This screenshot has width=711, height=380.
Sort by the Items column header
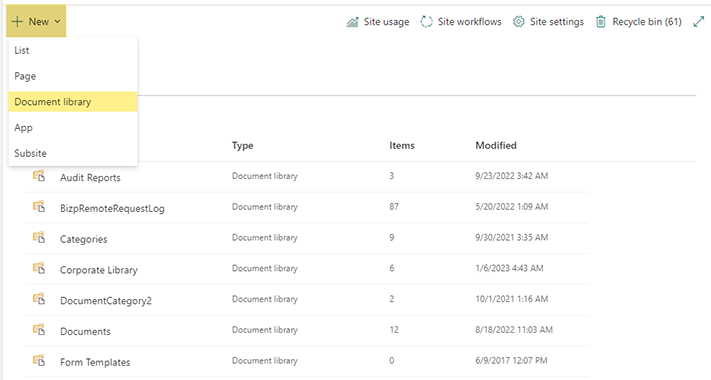[402, 146]
